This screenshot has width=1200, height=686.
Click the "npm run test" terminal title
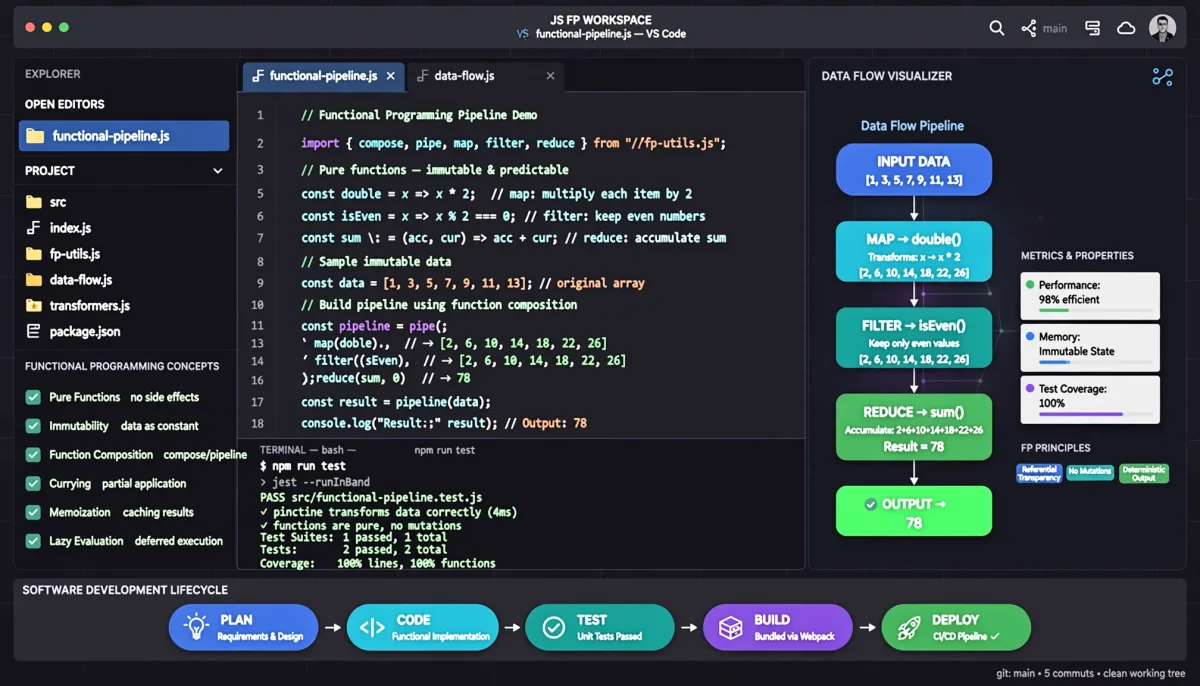coord(445,451)
